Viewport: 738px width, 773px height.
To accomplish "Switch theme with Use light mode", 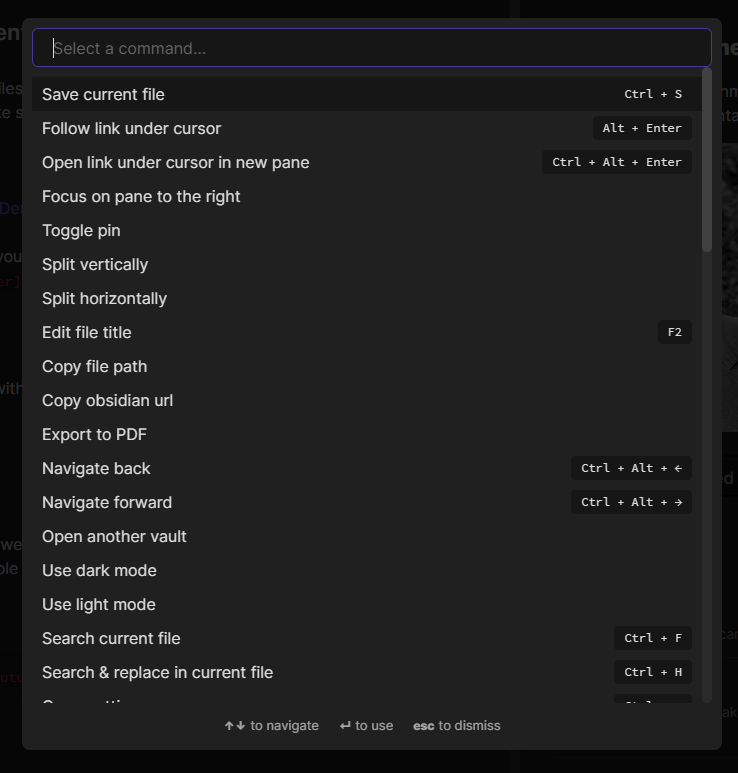I will tap(99, 604).
